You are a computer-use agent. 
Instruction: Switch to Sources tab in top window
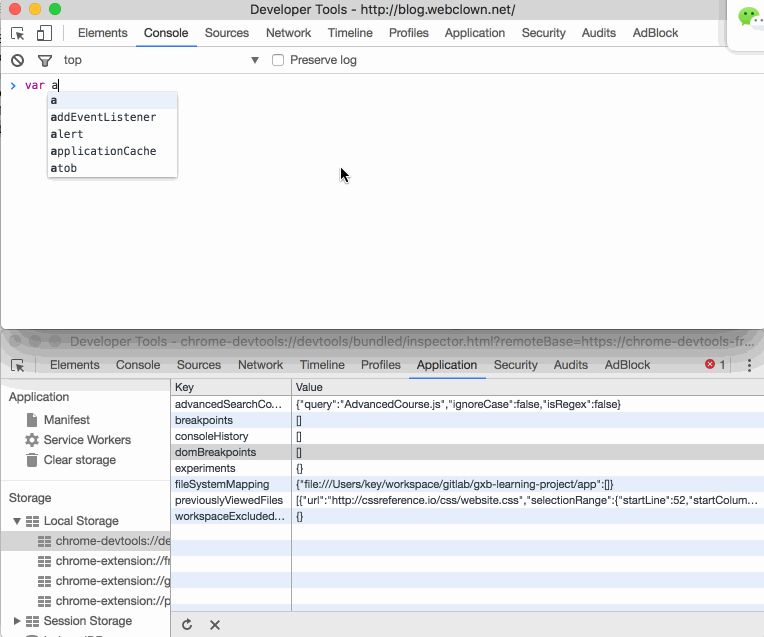227,33
